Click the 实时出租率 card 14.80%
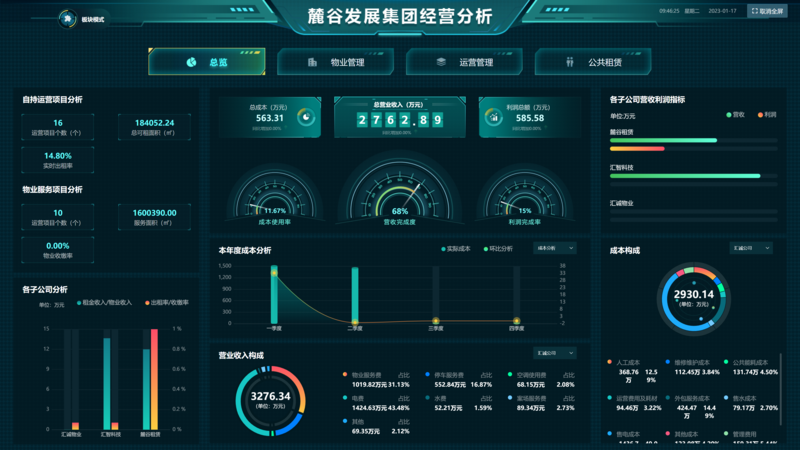800x450 pixels. [58, 160]
